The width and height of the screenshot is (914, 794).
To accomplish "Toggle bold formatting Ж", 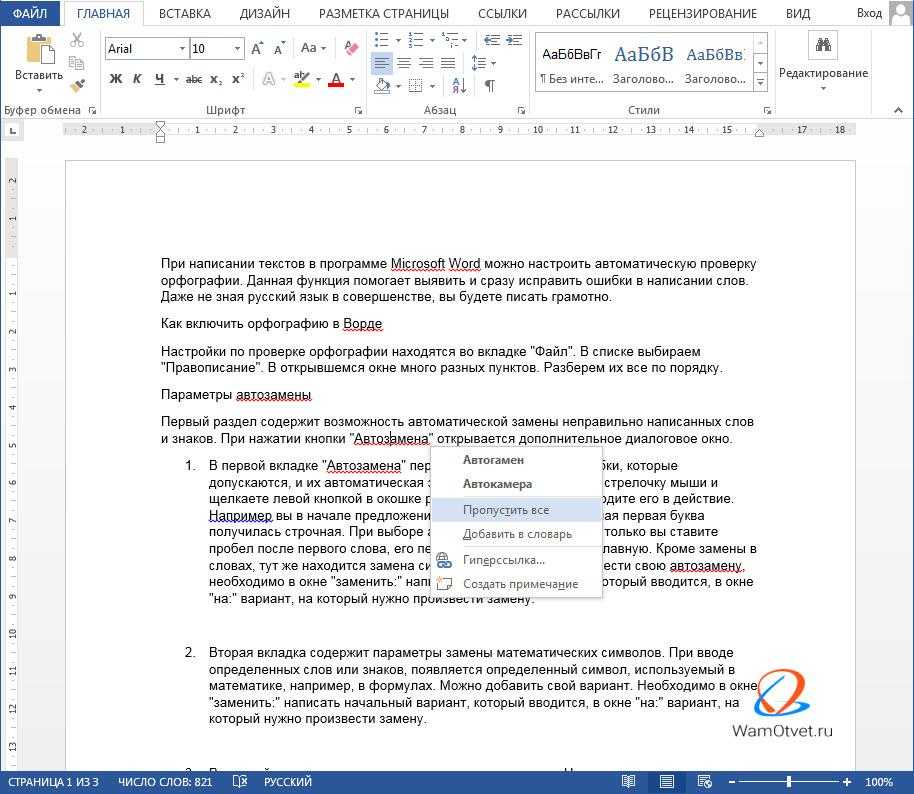I will coord(116,79).
